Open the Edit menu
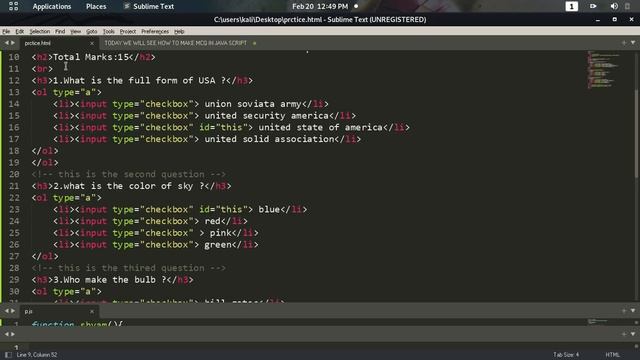The image size is (640, 360). coord(20,31)
